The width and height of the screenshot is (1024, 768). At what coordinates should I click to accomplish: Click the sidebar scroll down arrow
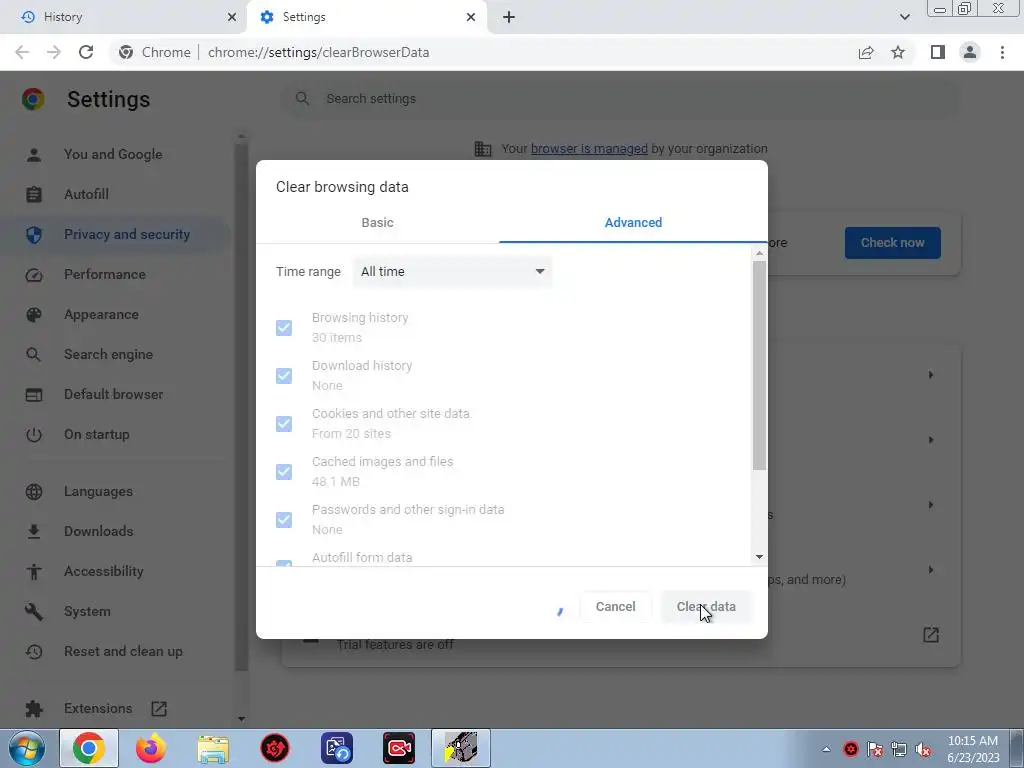click(241, 719)
